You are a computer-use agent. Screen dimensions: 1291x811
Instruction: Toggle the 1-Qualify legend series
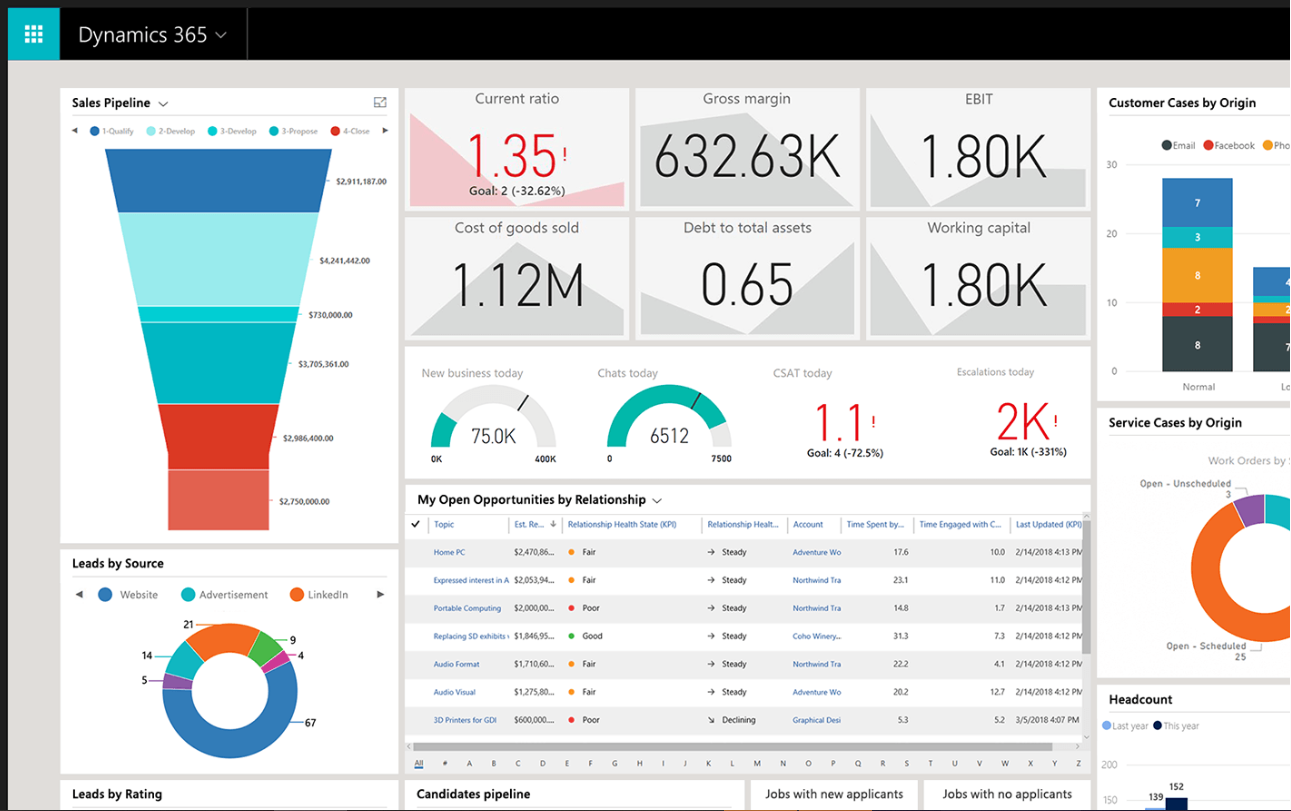[112, 131]
